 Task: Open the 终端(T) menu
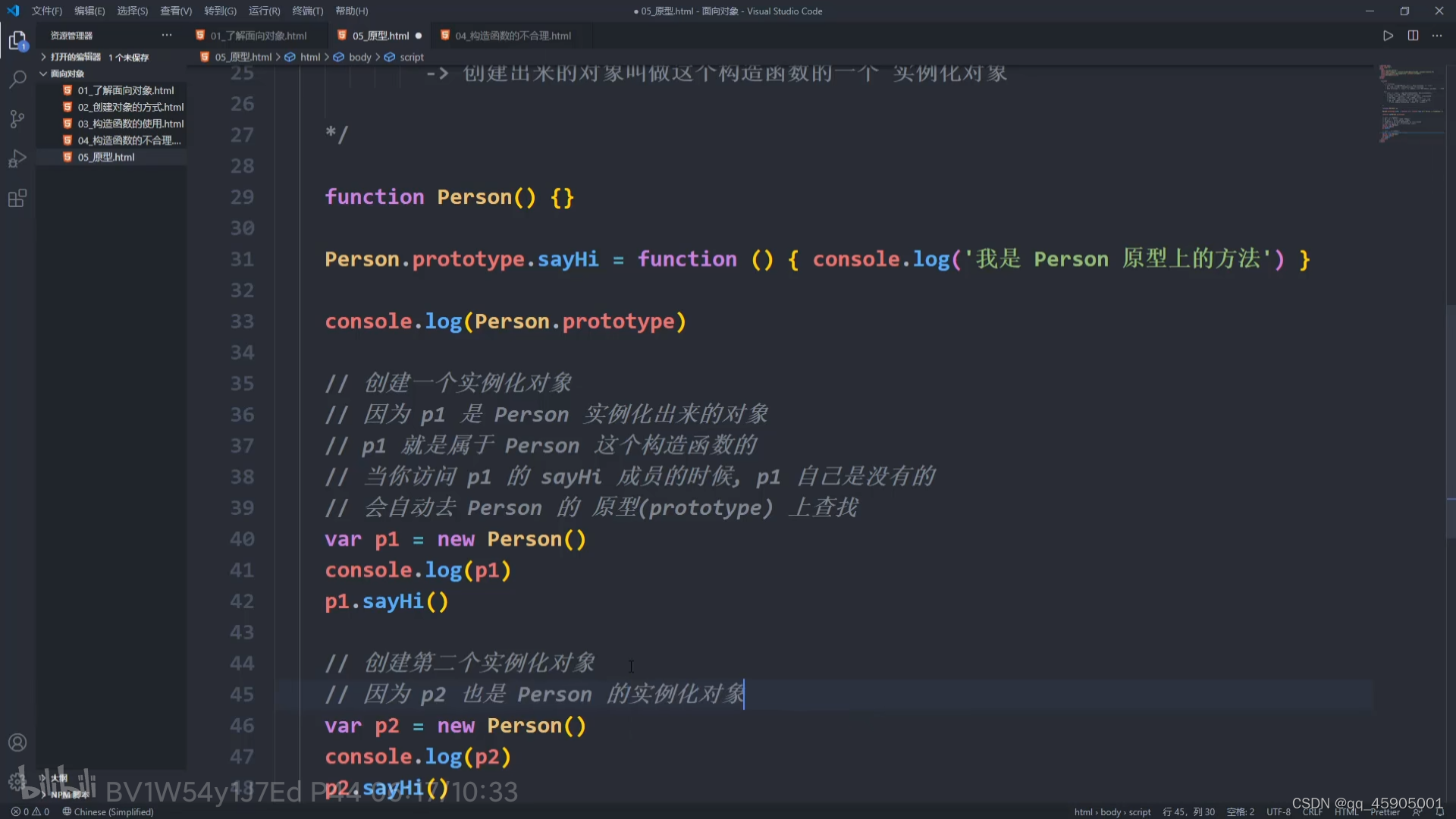tap(307, 11)
